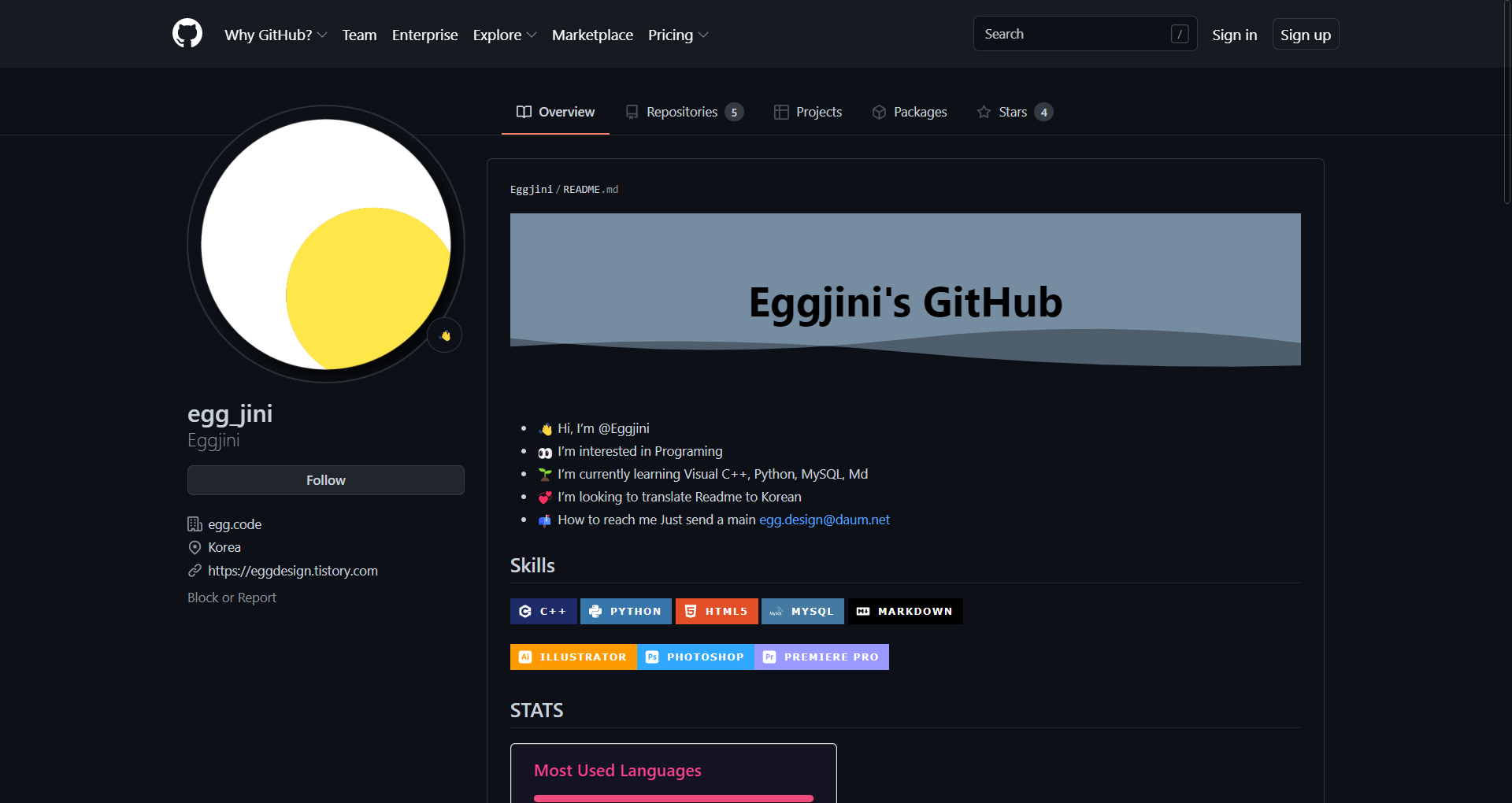Click the I'm interested in Programing line
Image resolution: width=1512 pixels, height=803 pixels.
630,451
